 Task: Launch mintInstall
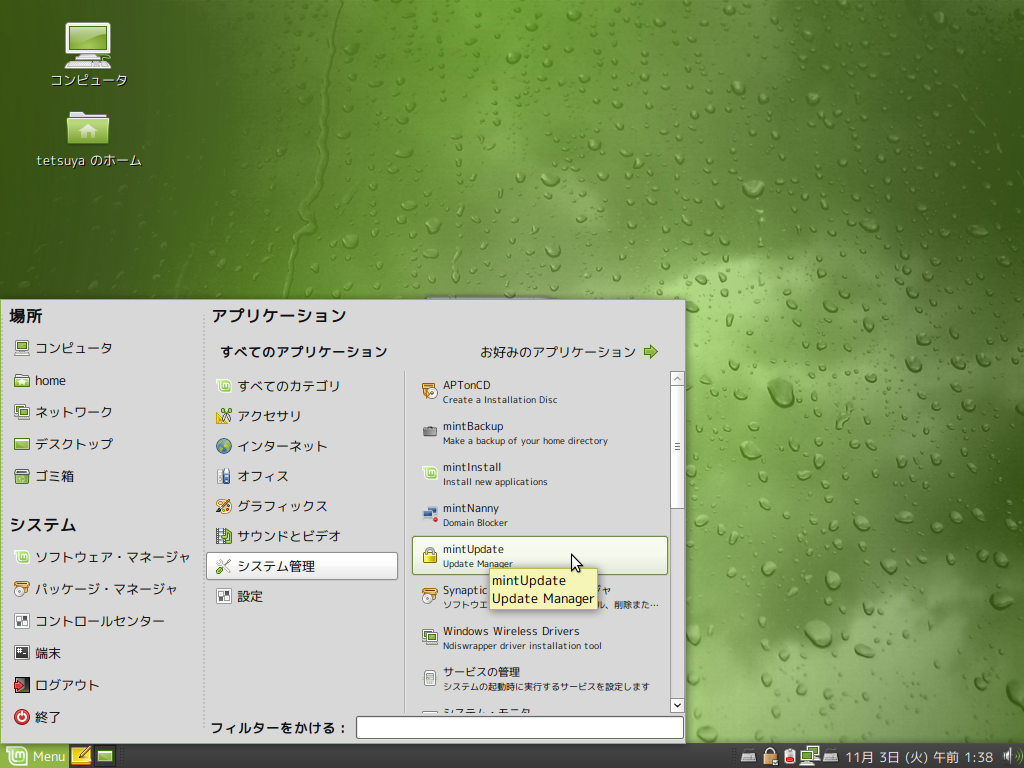tap(539, 474)
